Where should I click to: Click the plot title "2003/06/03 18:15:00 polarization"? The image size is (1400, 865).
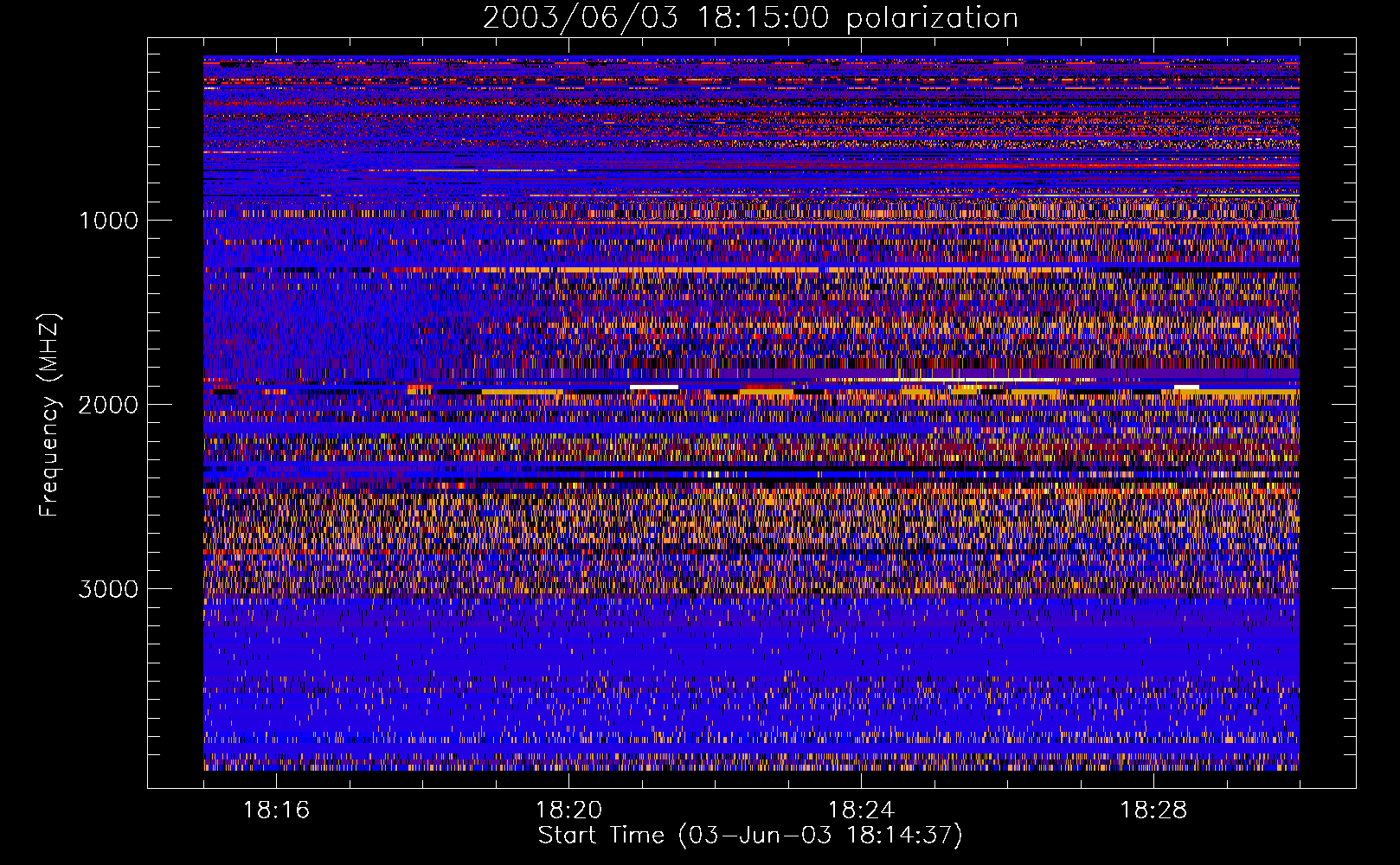[x=750, y=18]
